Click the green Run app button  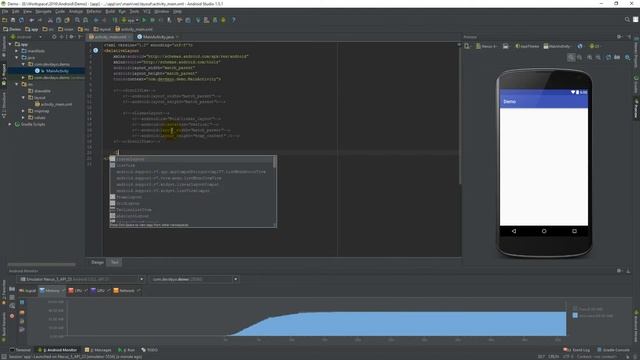(144, 20)
